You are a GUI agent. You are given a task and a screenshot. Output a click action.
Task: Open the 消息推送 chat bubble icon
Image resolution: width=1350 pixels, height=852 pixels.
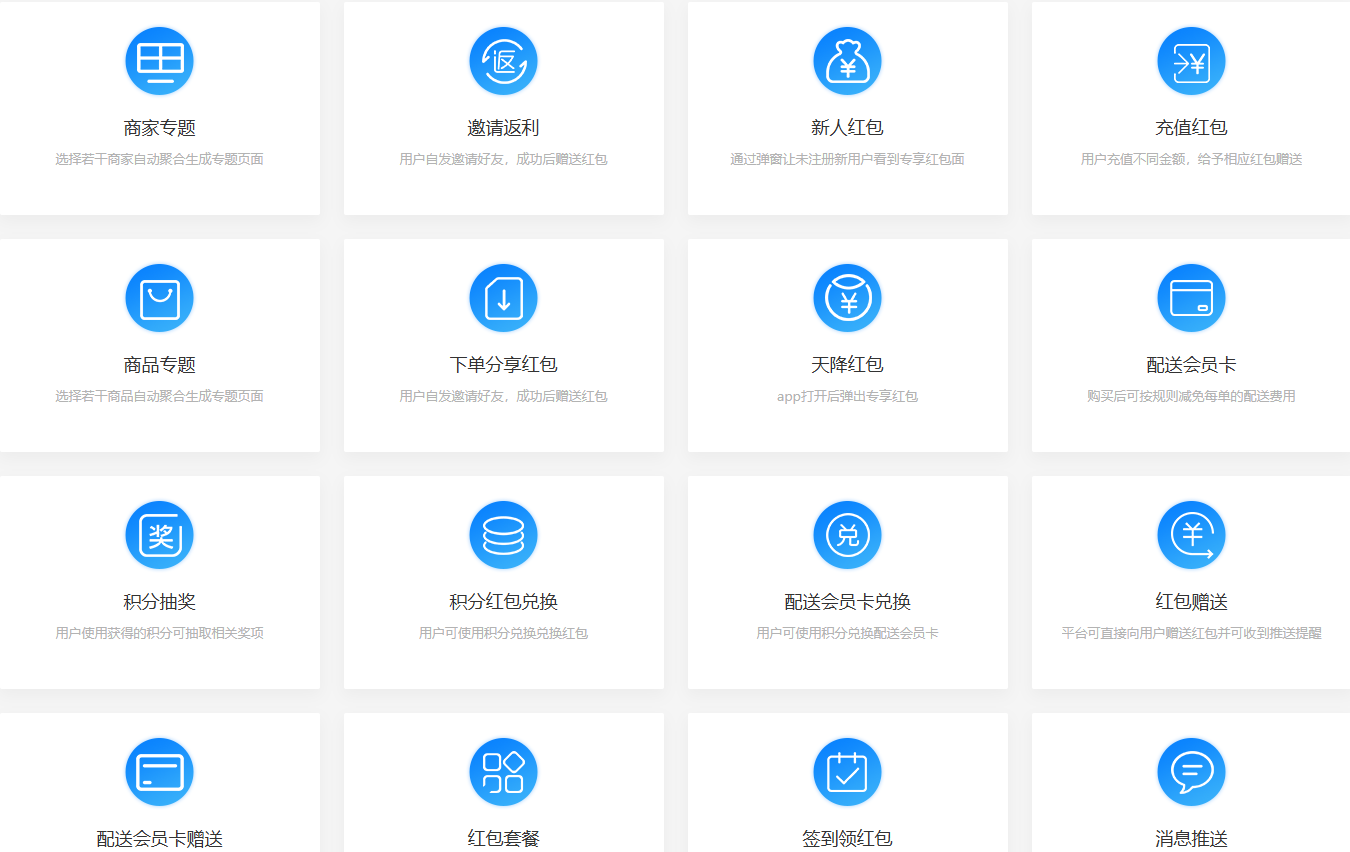1191,772
